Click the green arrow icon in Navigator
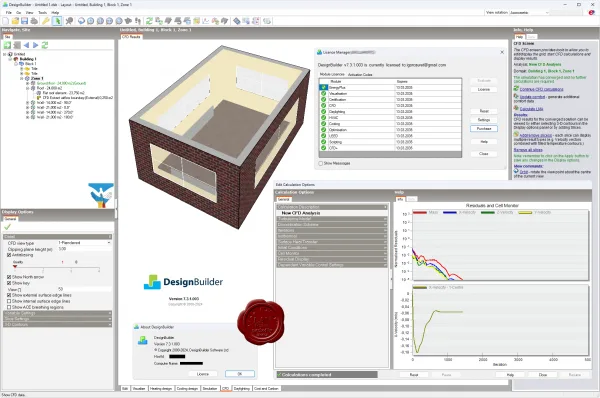The height and width of the screenshot is (398, 600). [x=7, y=45]
